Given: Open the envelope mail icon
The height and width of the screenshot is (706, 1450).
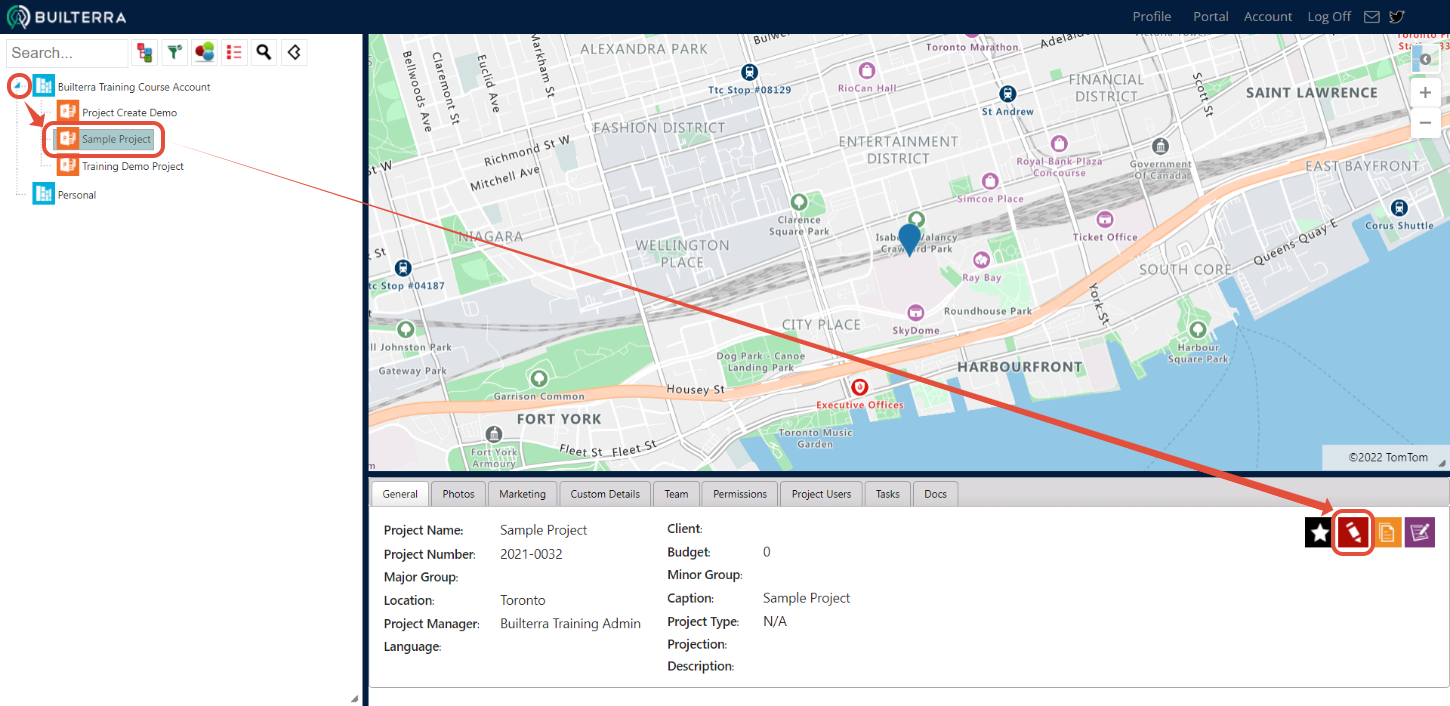Looking at the screenshot, I should pos(1372,17).
